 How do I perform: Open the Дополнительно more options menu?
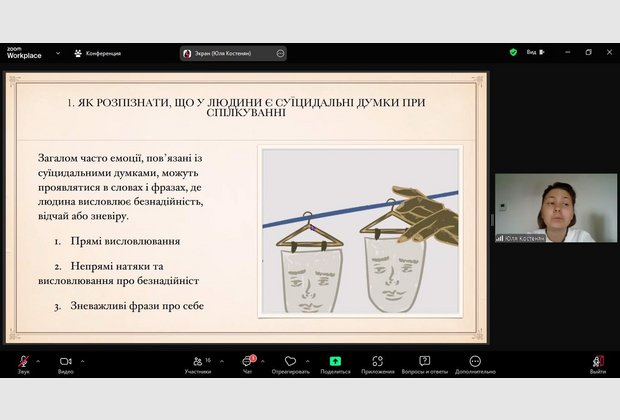click(474, 362)
